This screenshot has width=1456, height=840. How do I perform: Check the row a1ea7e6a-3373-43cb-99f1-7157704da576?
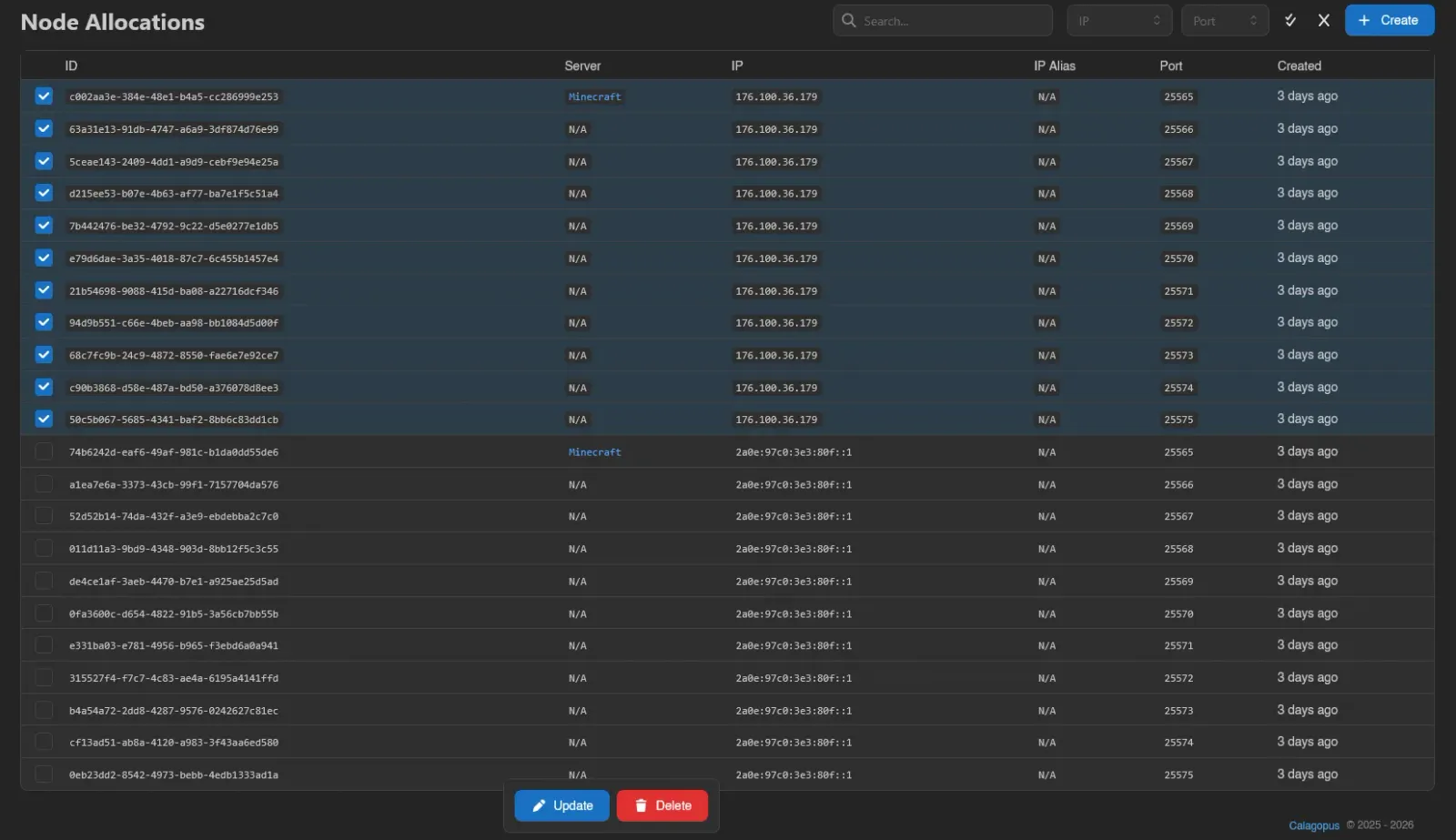tap(44, 484)
